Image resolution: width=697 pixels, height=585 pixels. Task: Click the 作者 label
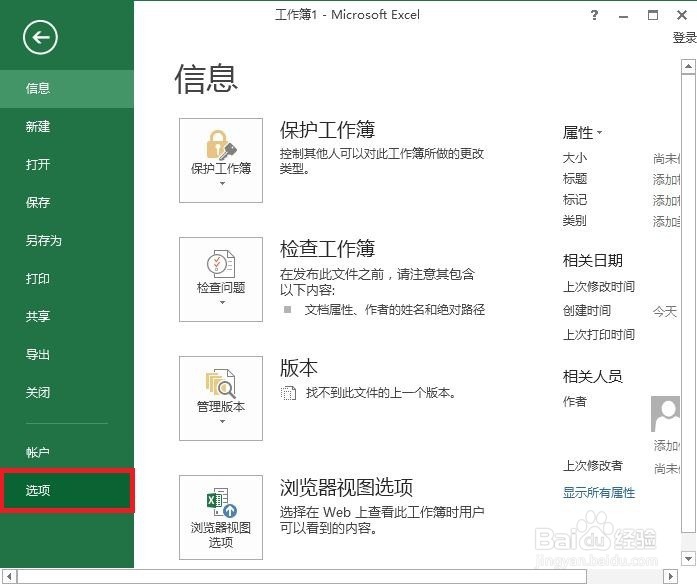coord(575,401)
